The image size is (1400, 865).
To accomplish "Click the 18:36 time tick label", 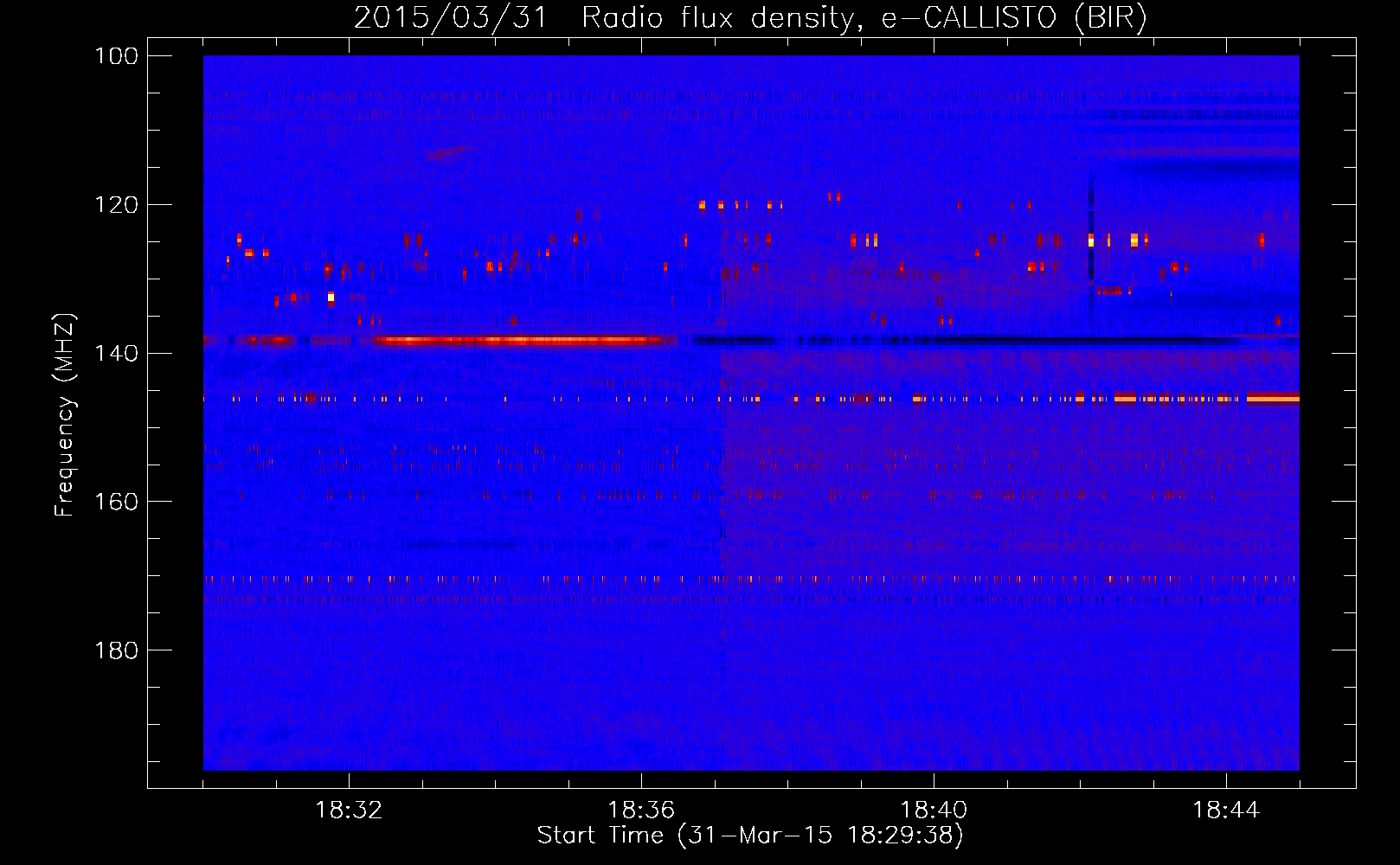I will click(x=641, y=811).
